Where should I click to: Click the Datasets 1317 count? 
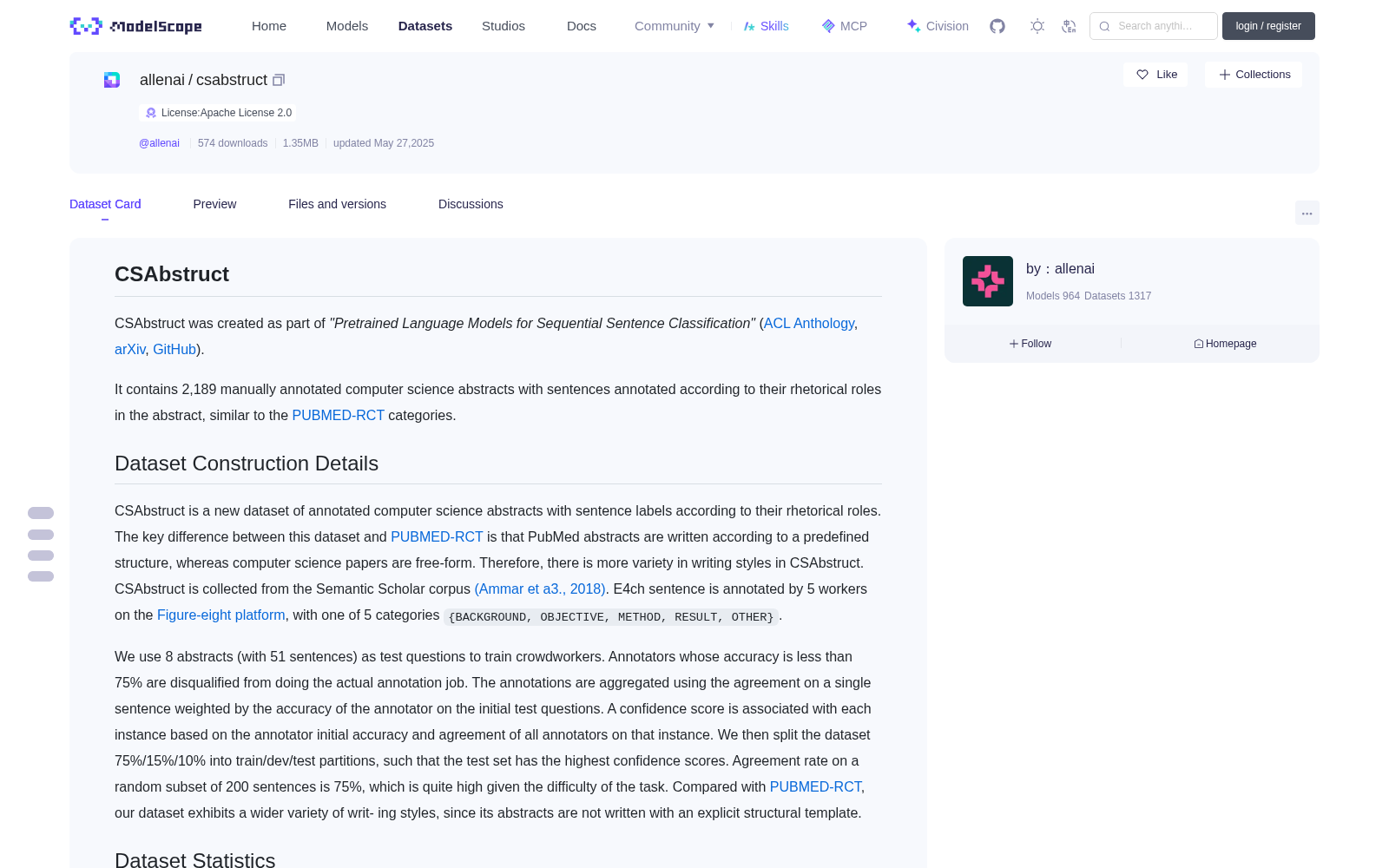point(1118,296)
